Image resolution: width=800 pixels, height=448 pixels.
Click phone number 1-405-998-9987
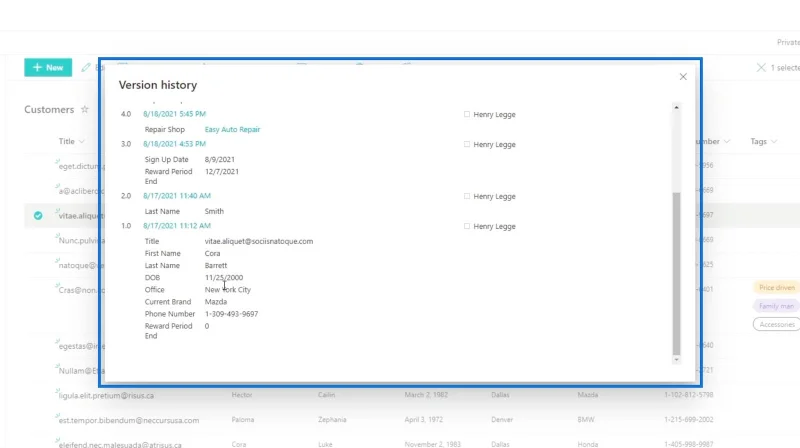689,444
